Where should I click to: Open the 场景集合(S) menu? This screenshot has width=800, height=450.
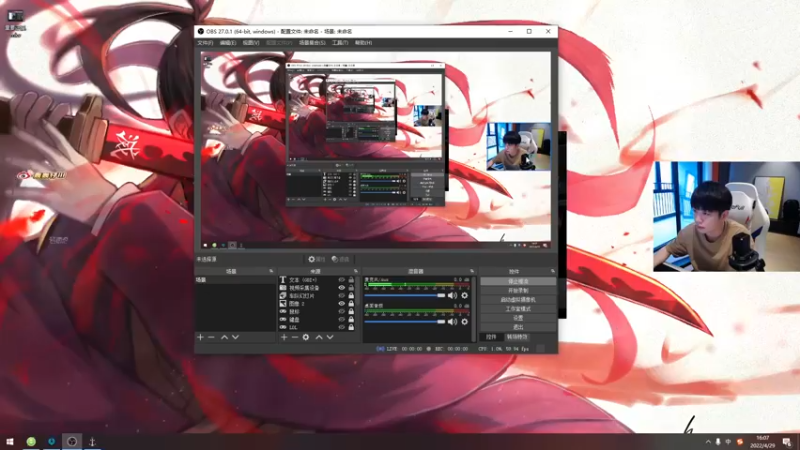point(312,43)
